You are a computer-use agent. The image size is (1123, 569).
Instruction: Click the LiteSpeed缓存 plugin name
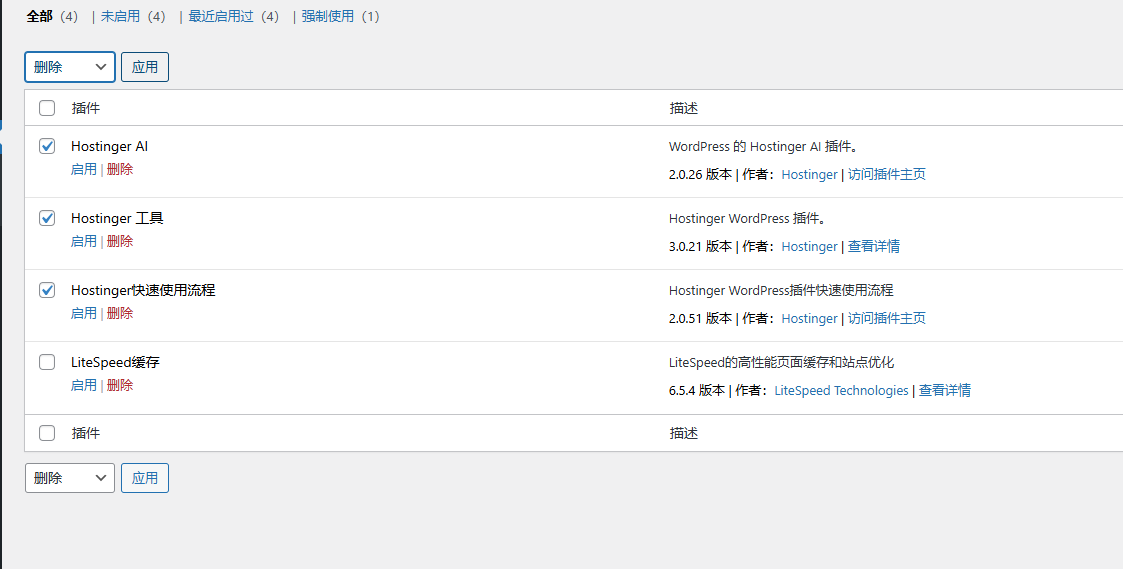(115, 362)
